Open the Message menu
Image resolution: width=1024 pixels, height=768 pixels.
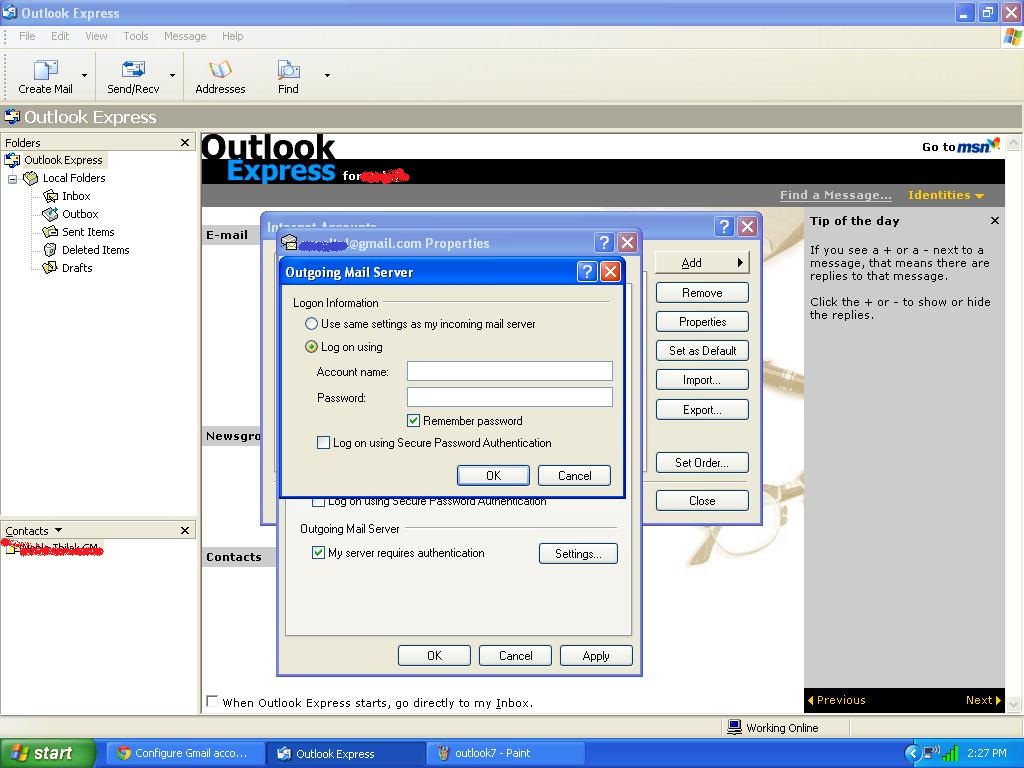(x=185, y=36)
